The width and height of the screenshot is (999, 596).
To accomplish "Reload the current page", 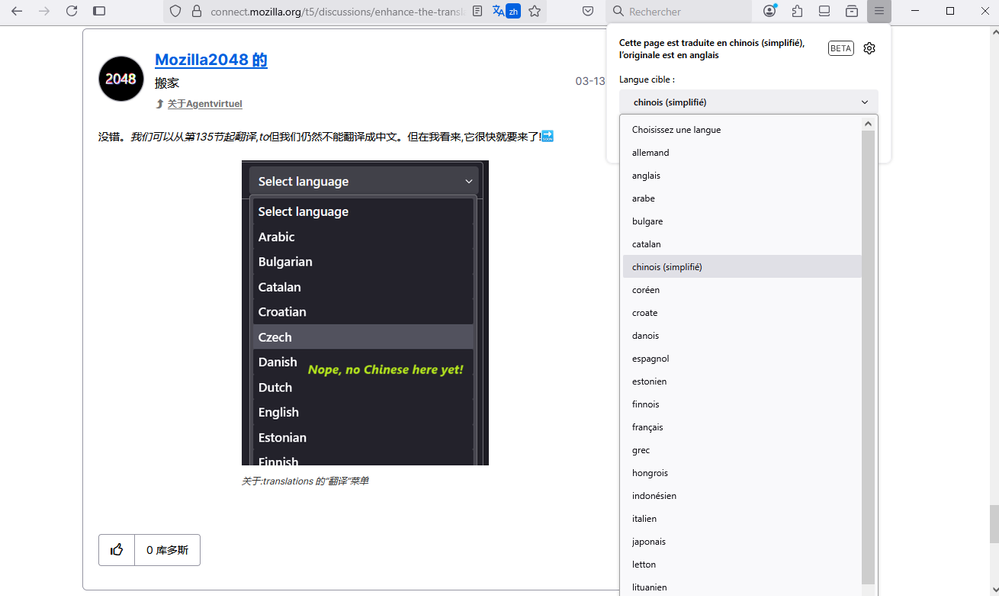I will click(x=71, y=11).
